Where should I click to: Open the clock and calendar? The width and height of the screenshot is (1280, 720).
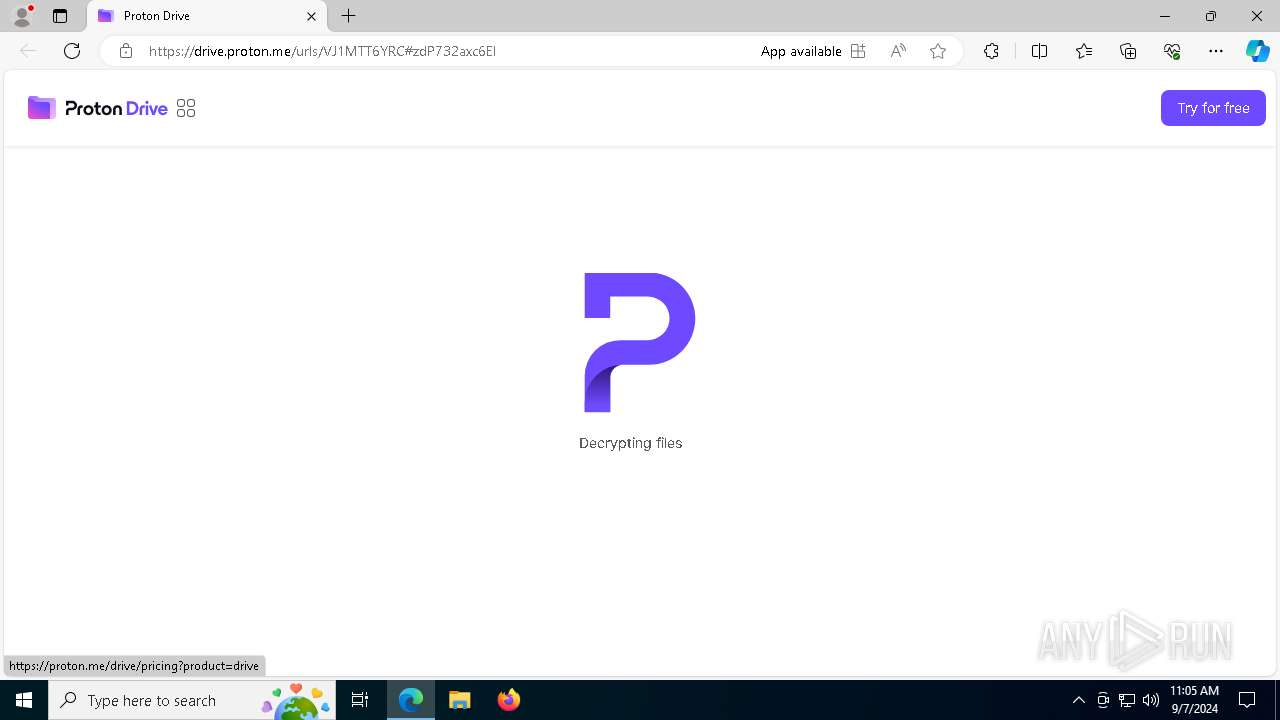[x=1194, y=700]
